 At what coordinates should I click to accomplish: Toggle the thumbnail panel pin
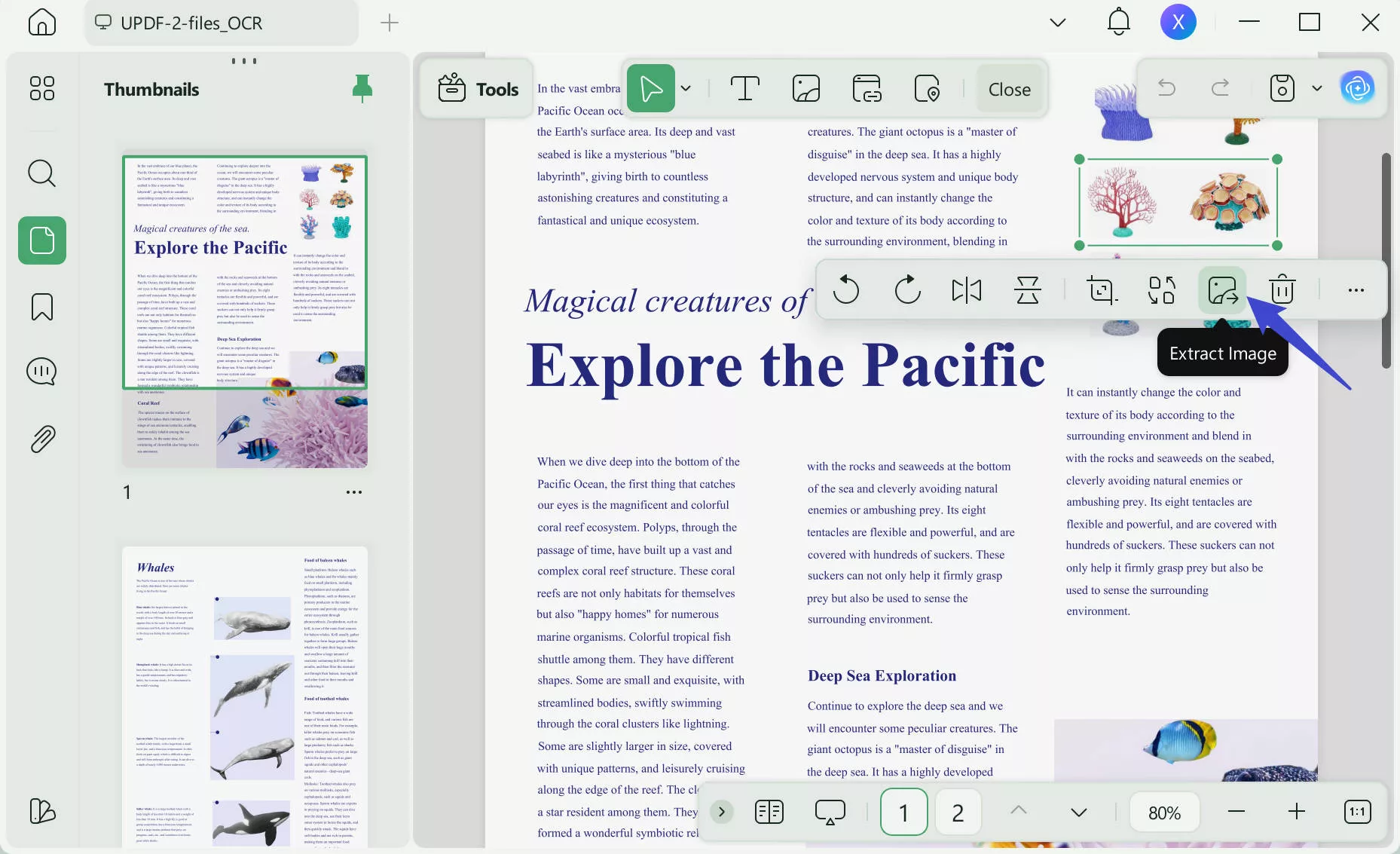(x=362, y=88)
